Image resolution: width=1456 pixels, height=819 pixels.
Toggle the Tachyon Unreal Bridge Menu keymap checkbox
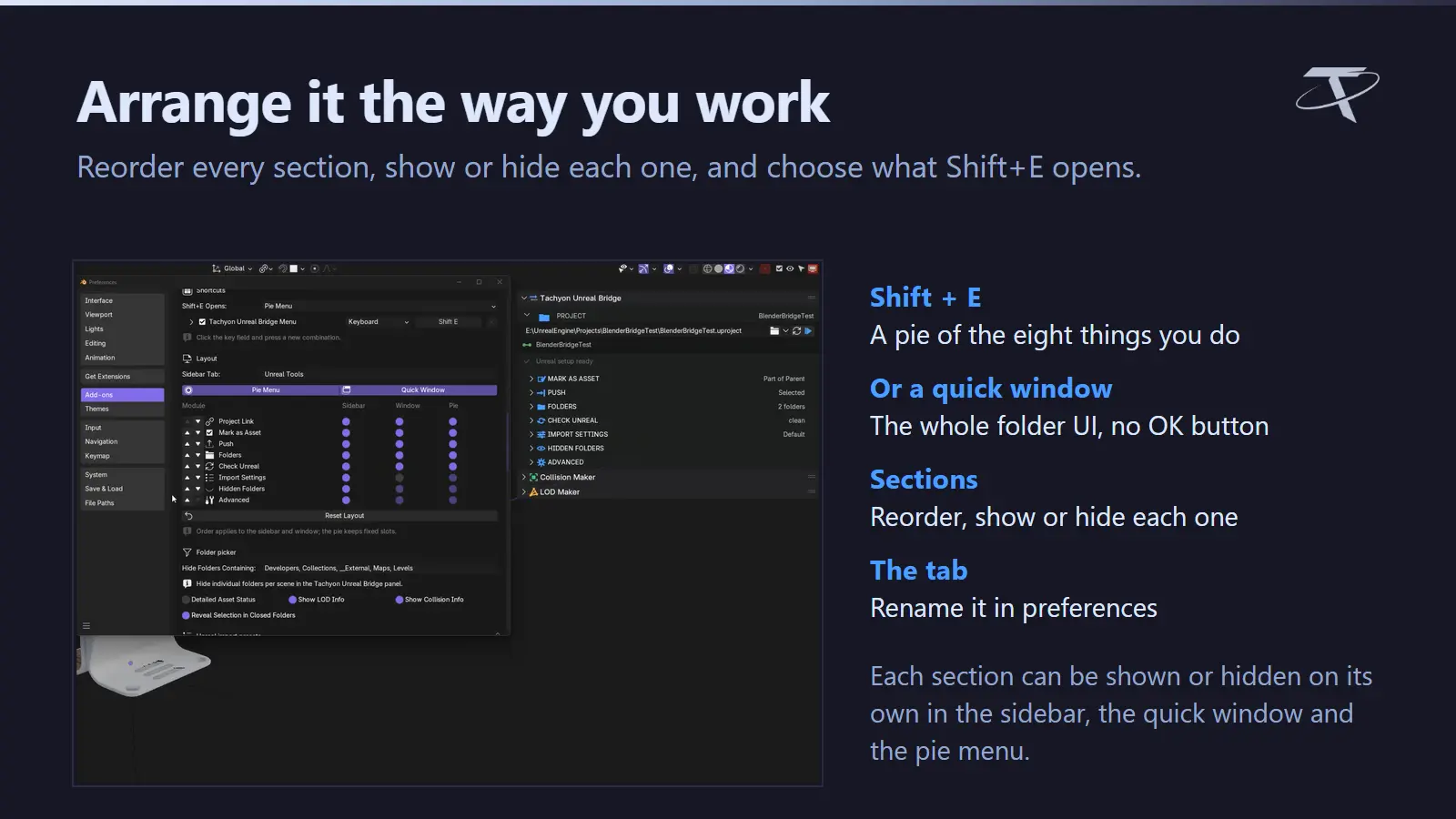[202, 322]
